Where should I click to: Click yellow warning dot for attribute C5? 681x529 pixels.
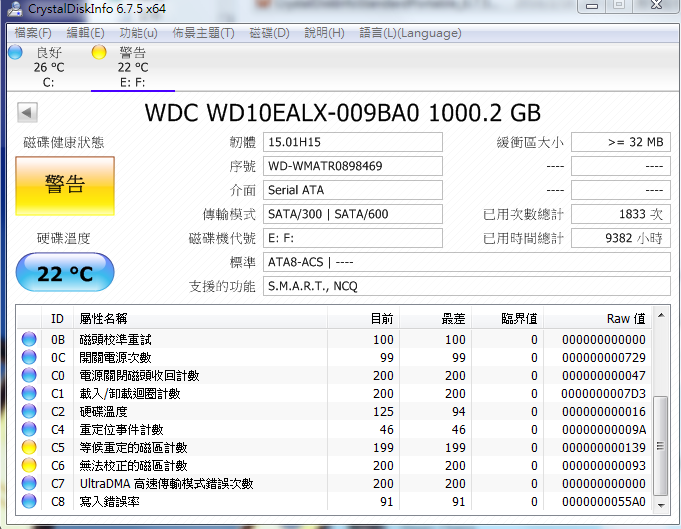point(29,447)
